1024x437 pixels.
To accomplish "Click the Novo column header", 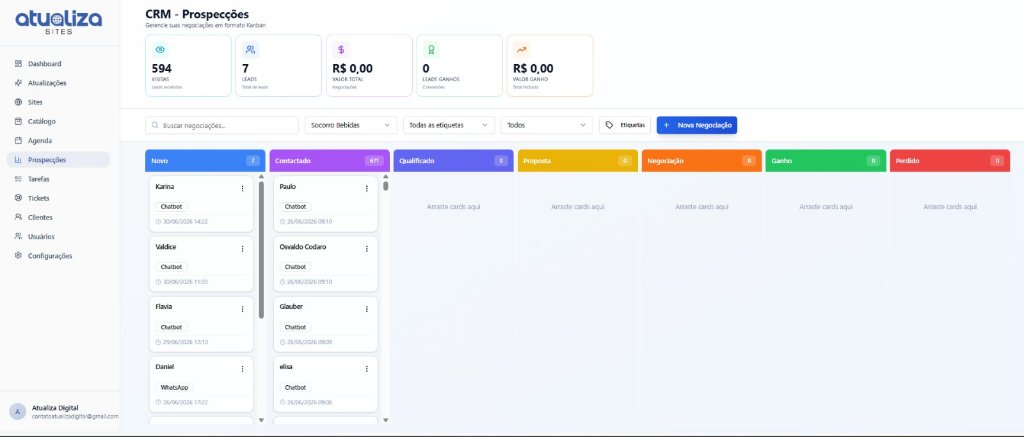I will pos(205,161).
